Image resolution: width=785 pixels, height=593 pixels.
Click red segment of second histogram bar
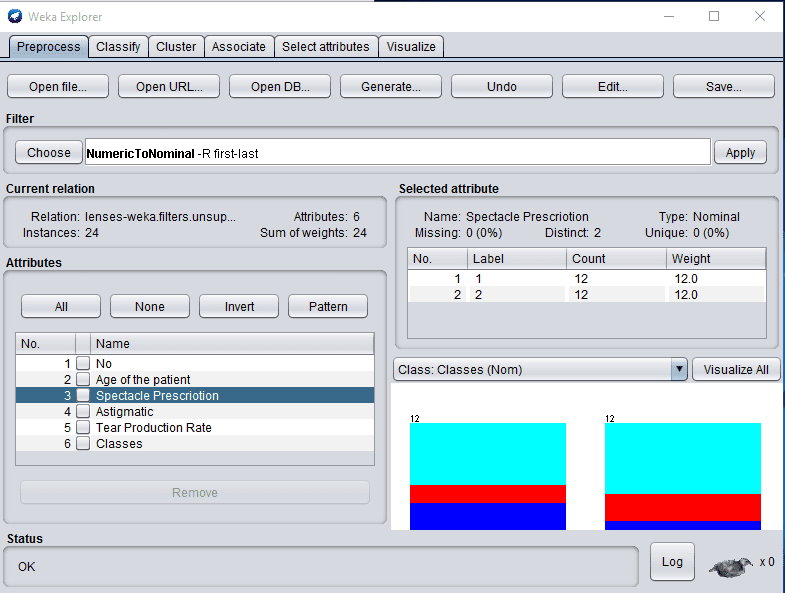[x=683, y=507]
